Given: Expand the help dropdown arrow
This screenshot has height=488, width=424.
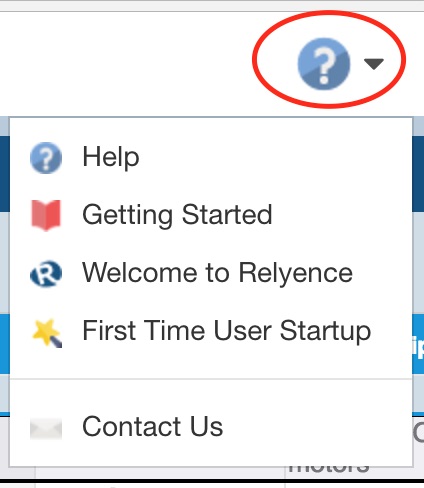Looking at the screenshot, I should pyautogui.click(x=374, y=64).
